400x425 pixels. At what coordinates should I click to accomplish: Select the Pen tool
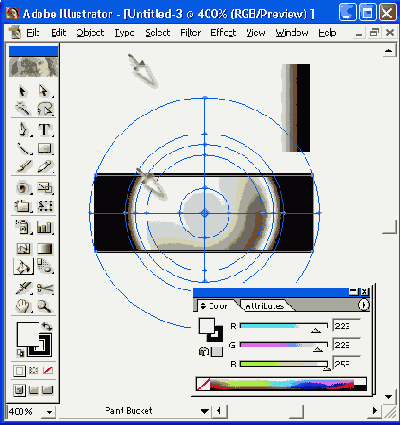(x=23, y=129)
